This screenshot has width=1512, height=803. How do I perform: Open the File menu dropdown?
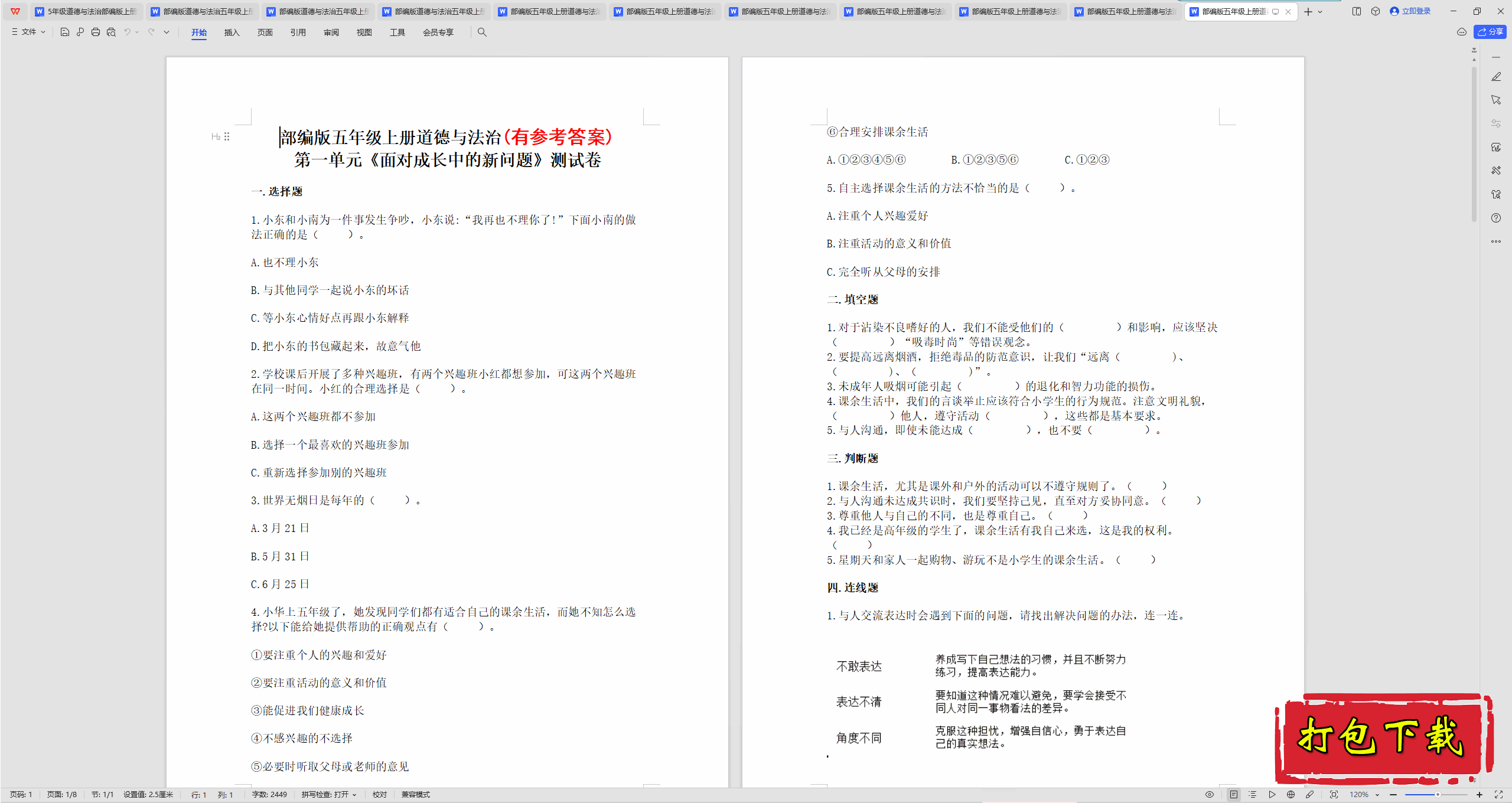pos(28,32)
